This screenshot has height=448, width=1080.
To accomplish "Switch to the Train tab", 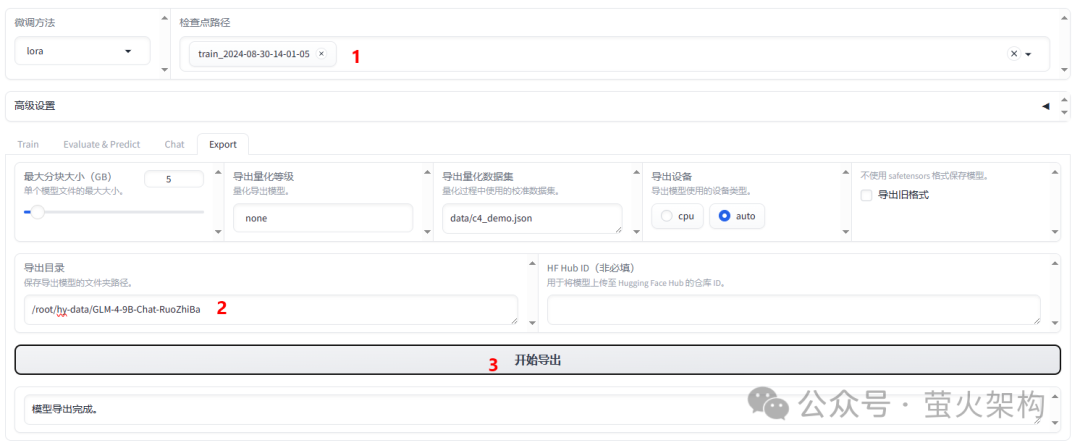I will [x=28, y=144].
